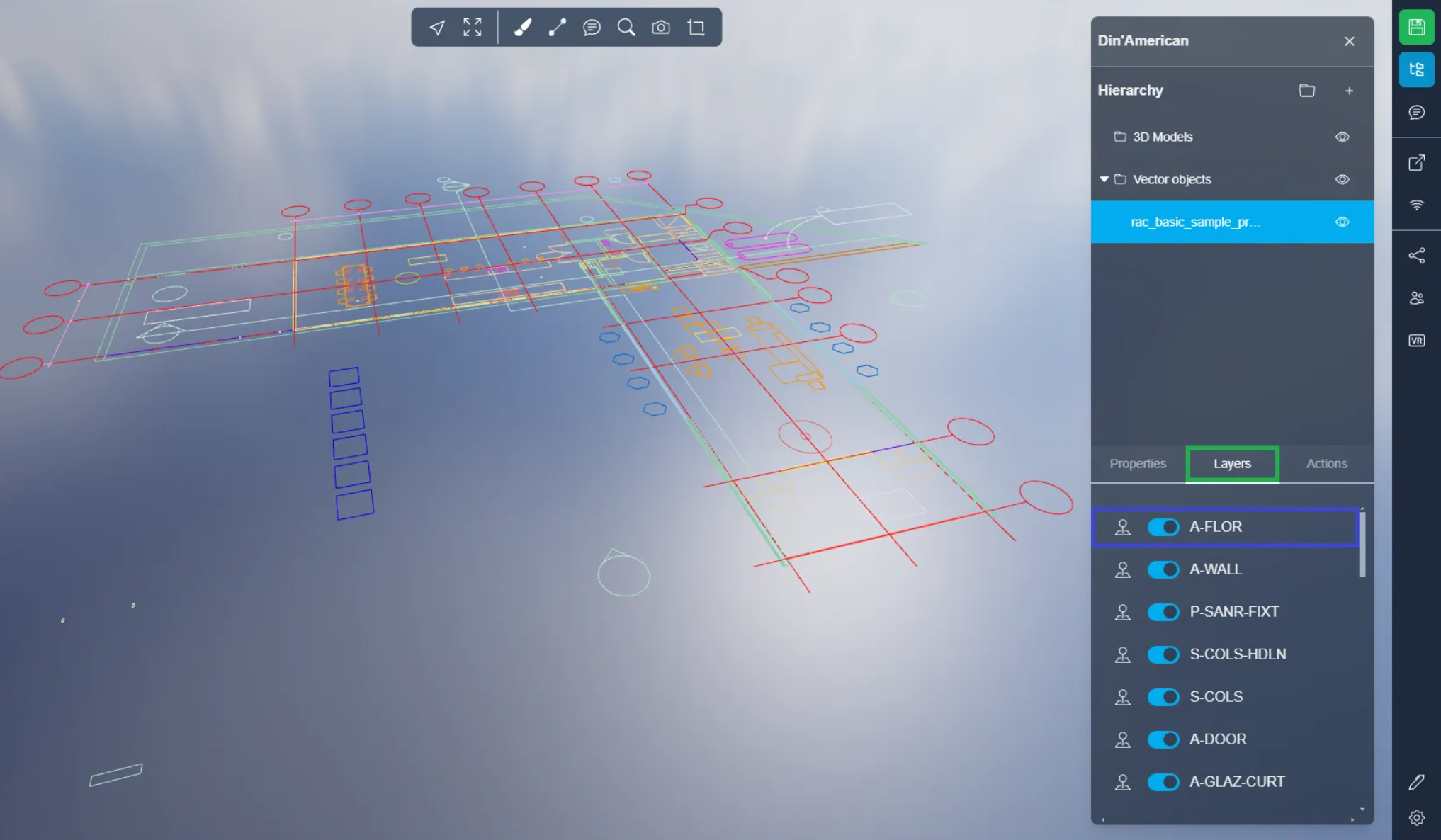Activate the measure line tool
The image size is (1441, 840).
click(x=557, y=28)
